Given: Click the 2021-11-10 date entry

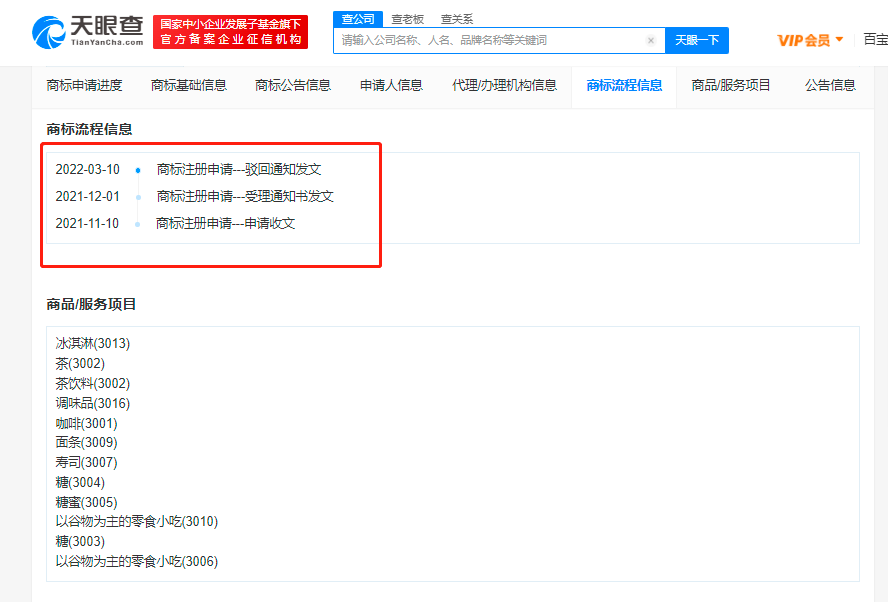Looking at the screenshot, I should point(87,224).
